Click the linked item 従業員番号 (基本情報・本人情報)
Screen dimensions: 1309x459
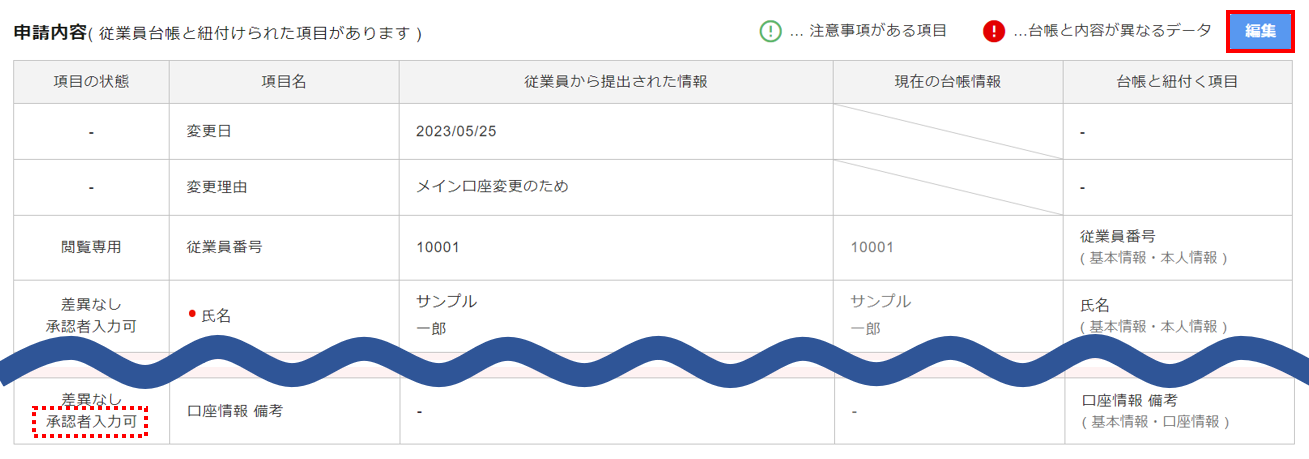click(x=1153, y=246)
